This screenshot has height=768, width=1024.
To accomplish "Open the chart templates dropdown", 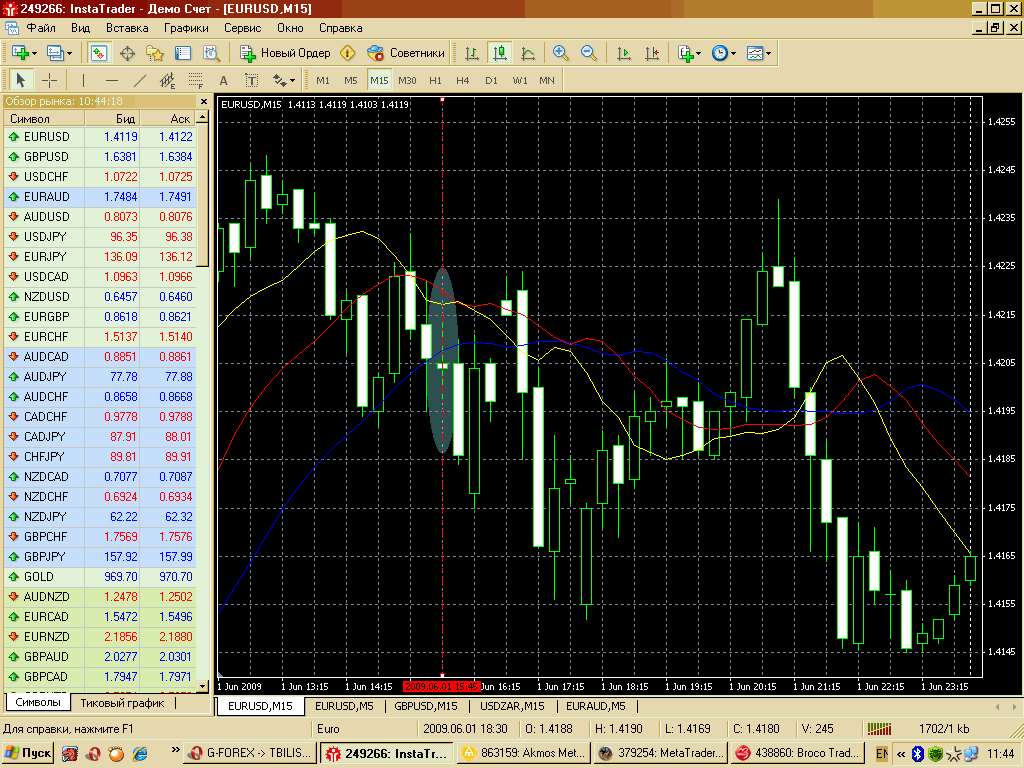I will pyautogui.click(x=759, y=53).
